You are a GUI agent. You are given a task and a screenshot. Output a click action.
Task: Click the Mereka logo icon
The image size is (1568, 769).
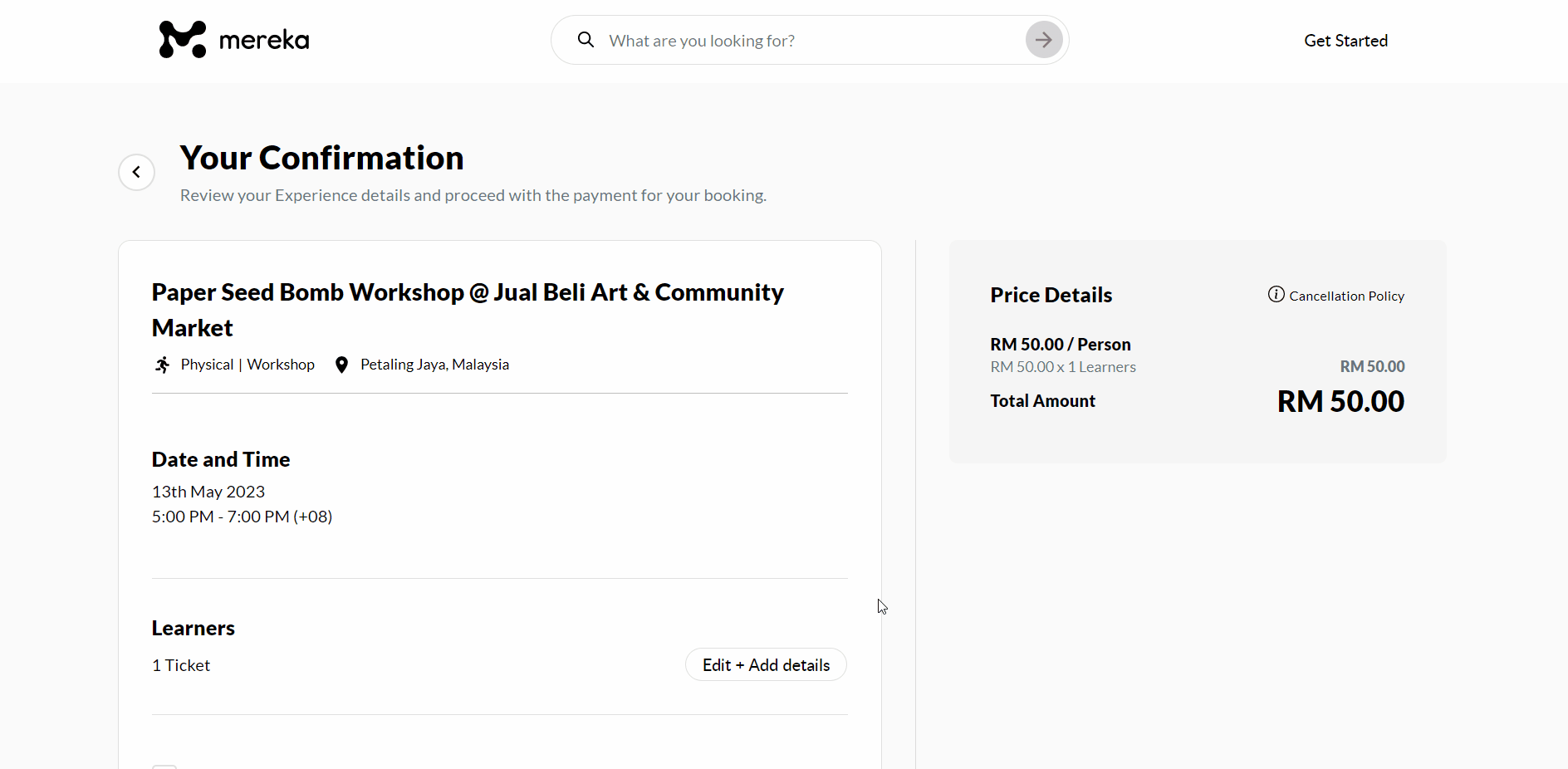[183, 39]
